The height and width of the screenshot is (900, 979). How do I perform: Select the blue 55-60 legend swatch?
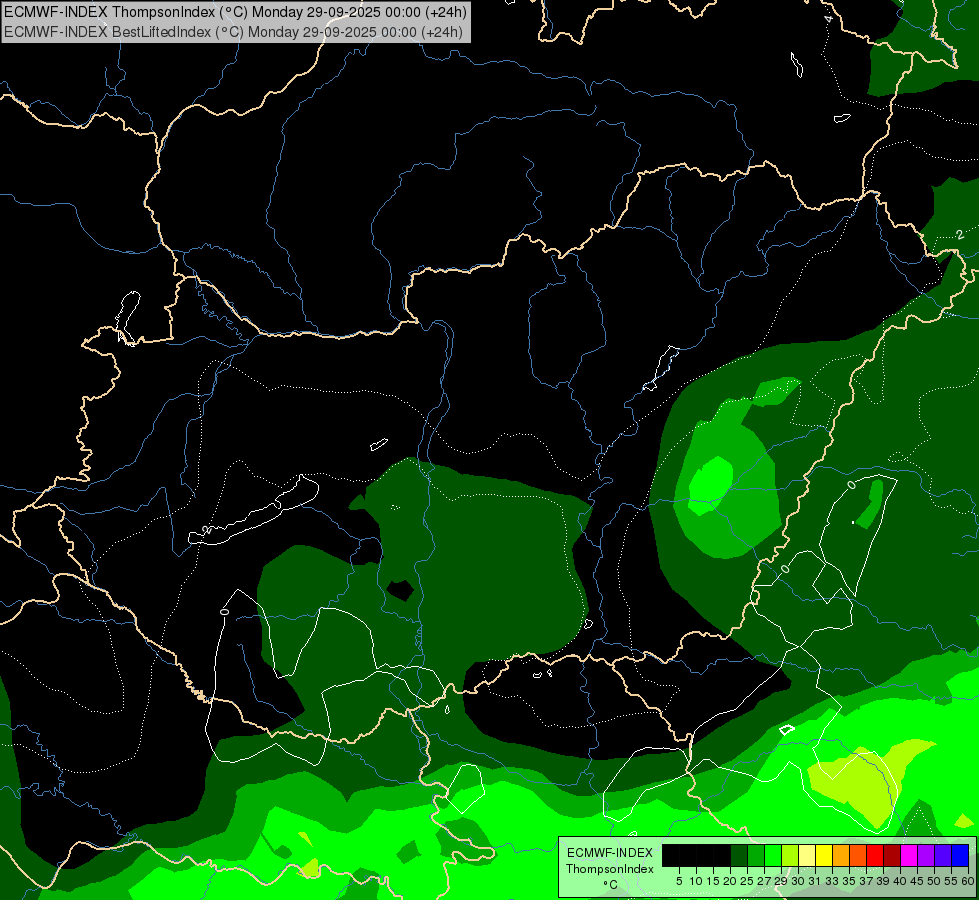tap(960, 855)
